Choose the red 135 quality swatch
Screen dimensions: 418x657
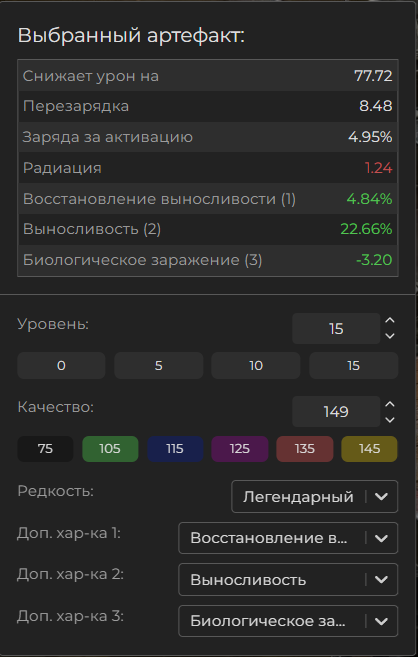305,449
